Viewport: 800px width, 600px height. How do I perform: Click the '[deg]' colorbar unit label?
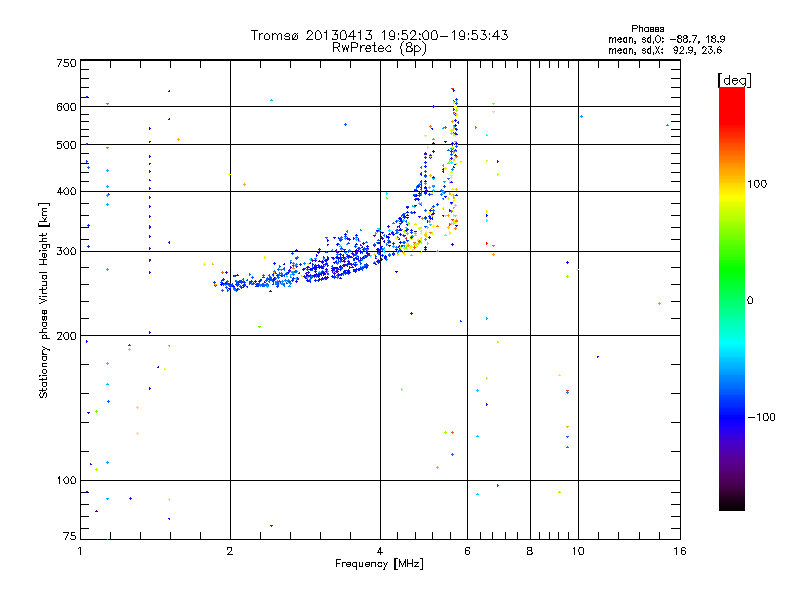734,81
